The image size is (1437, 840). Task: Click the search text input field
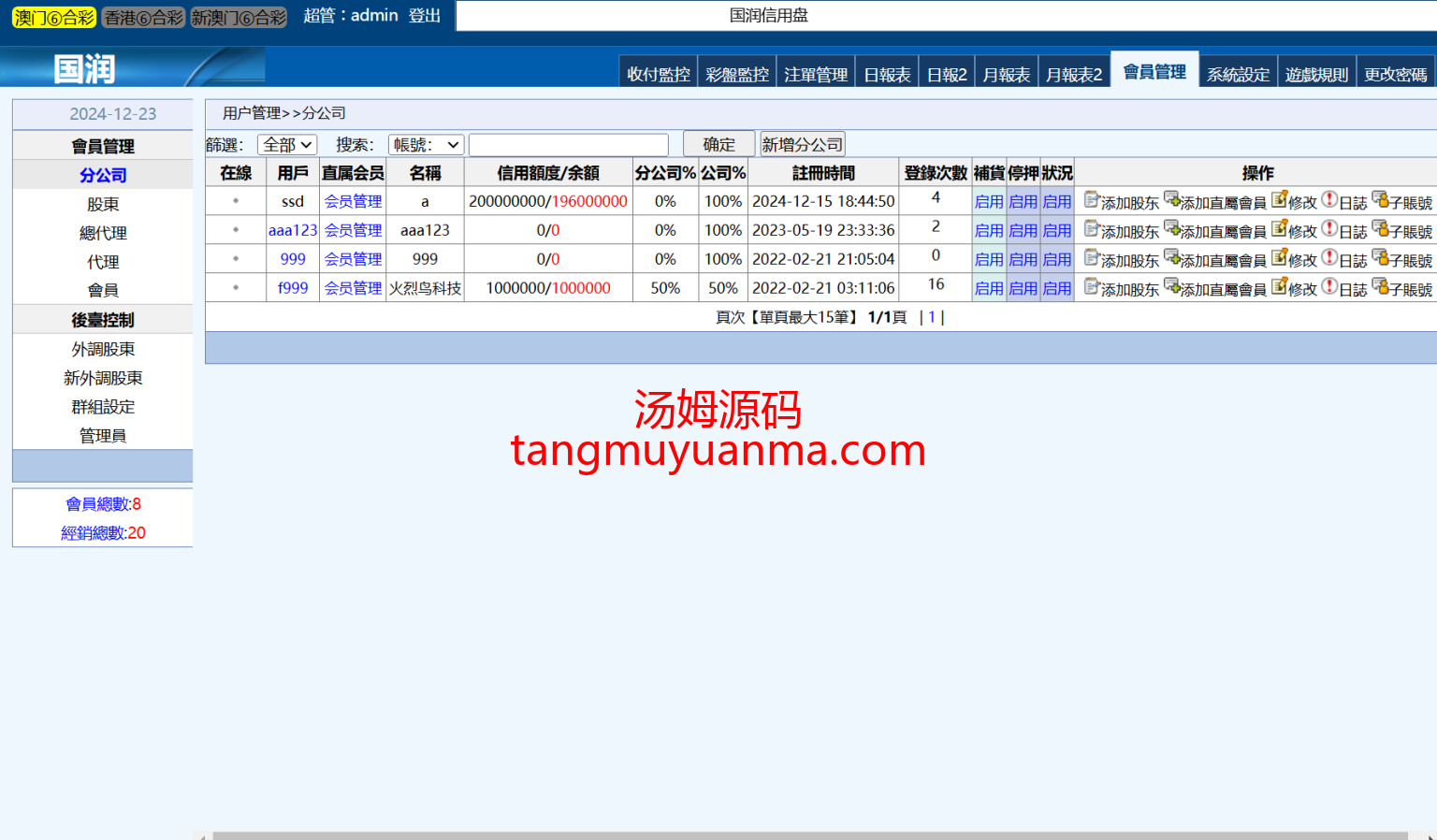(x=568, y=145)
